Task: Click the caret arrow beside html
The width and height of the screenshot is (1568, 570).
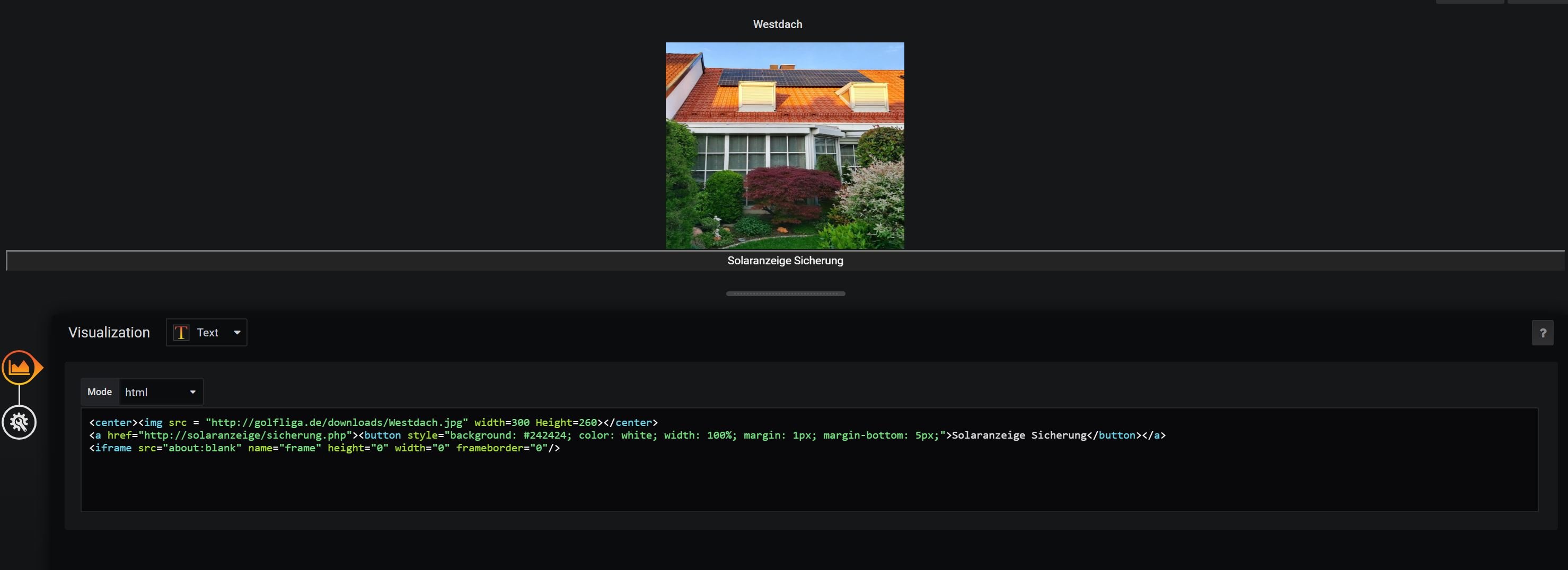Action: point(193,393)
